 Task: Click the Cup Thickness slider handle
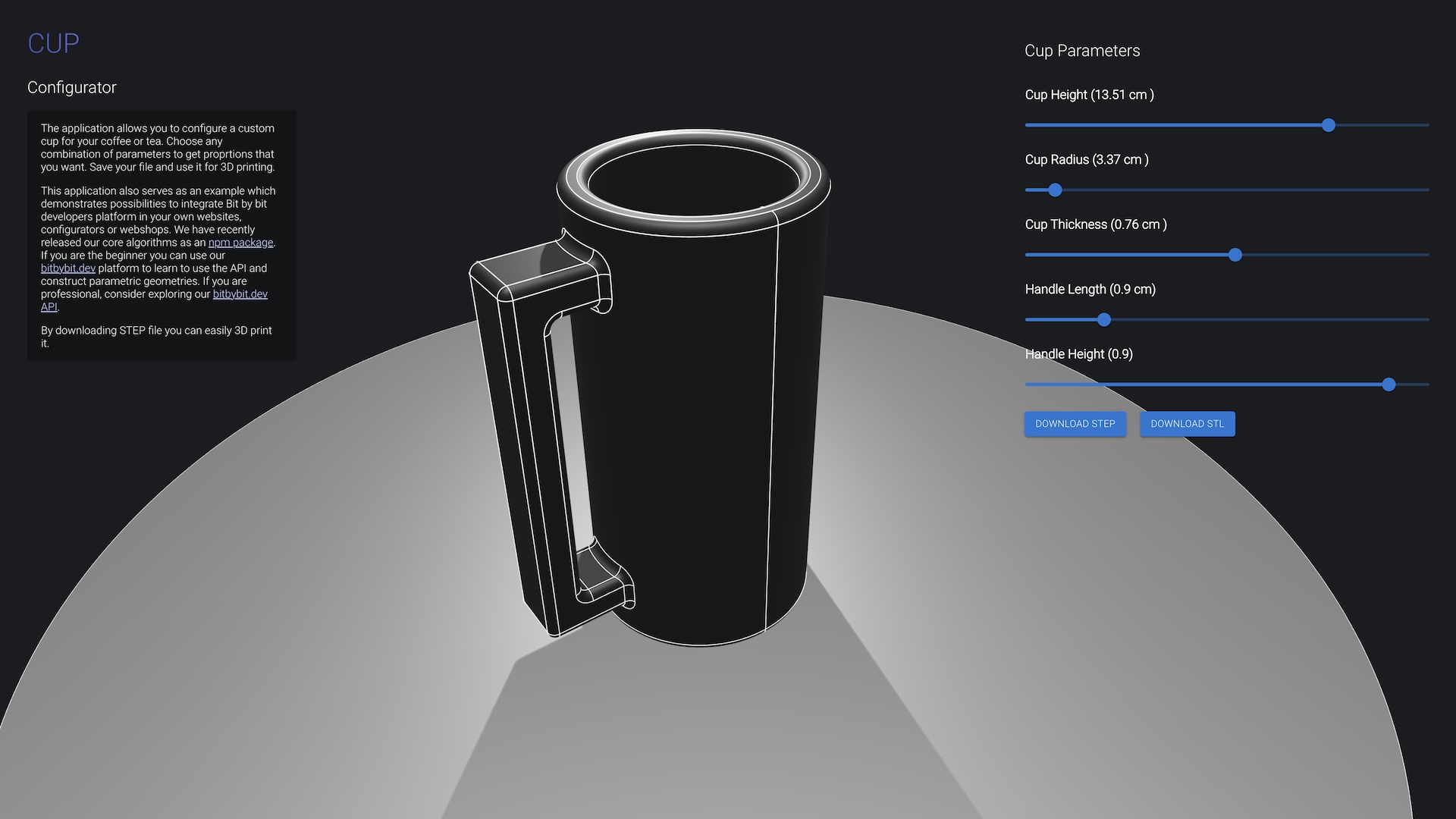(1235, 255)
